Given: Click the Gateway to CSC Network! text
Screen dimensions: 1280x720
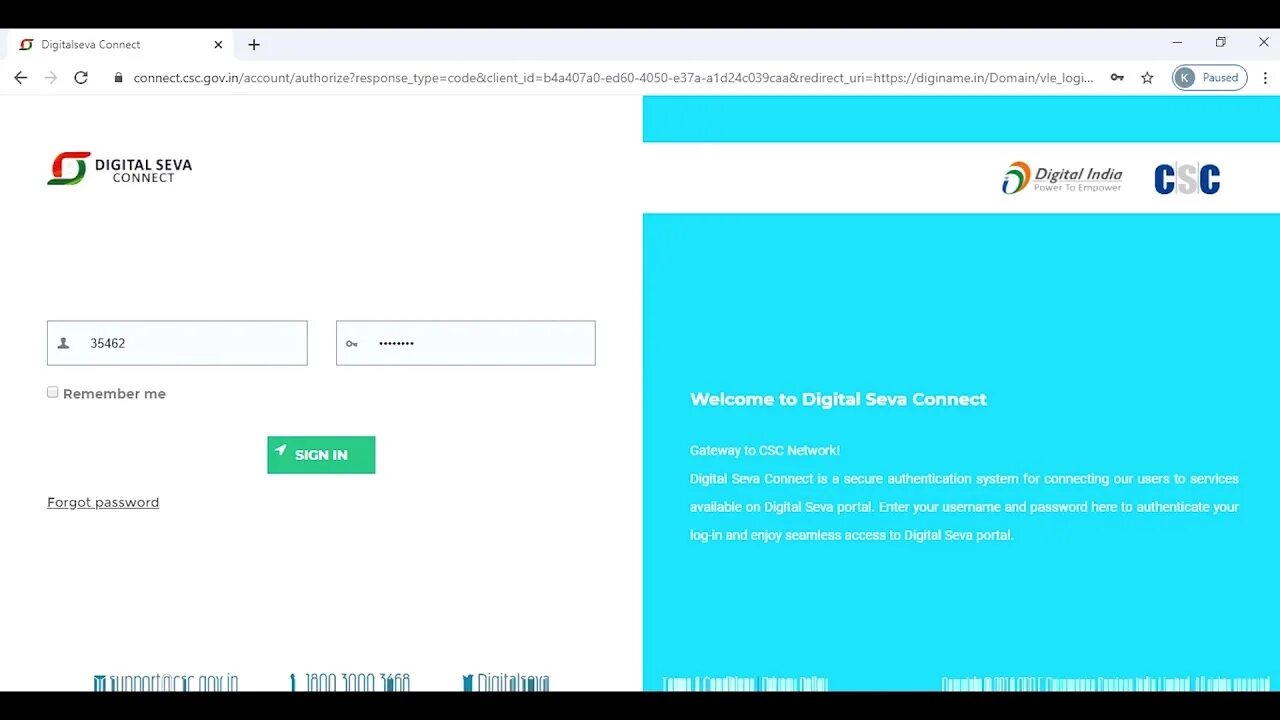Looking at the screenshot, I should click(765, 450).
